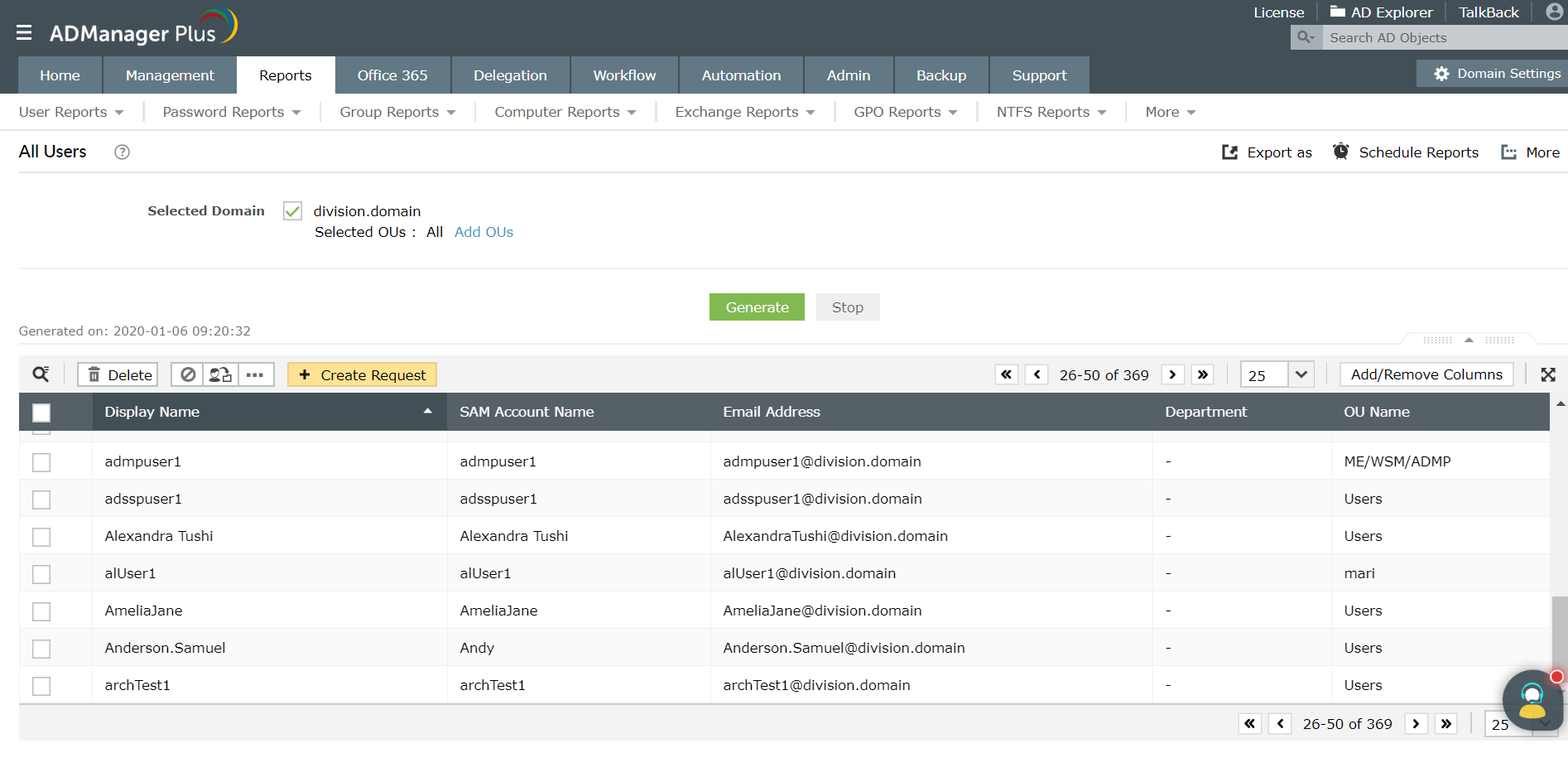Click the All Users help question icon
Screen dimensions: 1568x758
[x=122, y=152]
